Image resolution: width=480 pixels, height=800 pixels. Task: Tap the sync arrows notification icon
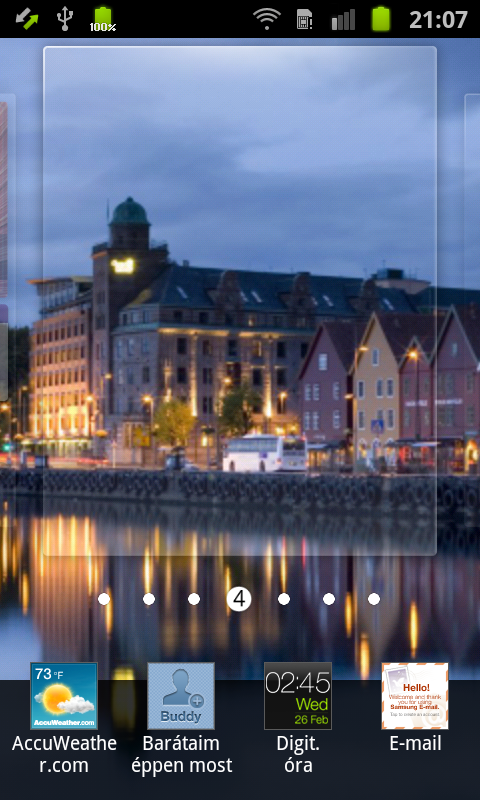click(26, 19)
